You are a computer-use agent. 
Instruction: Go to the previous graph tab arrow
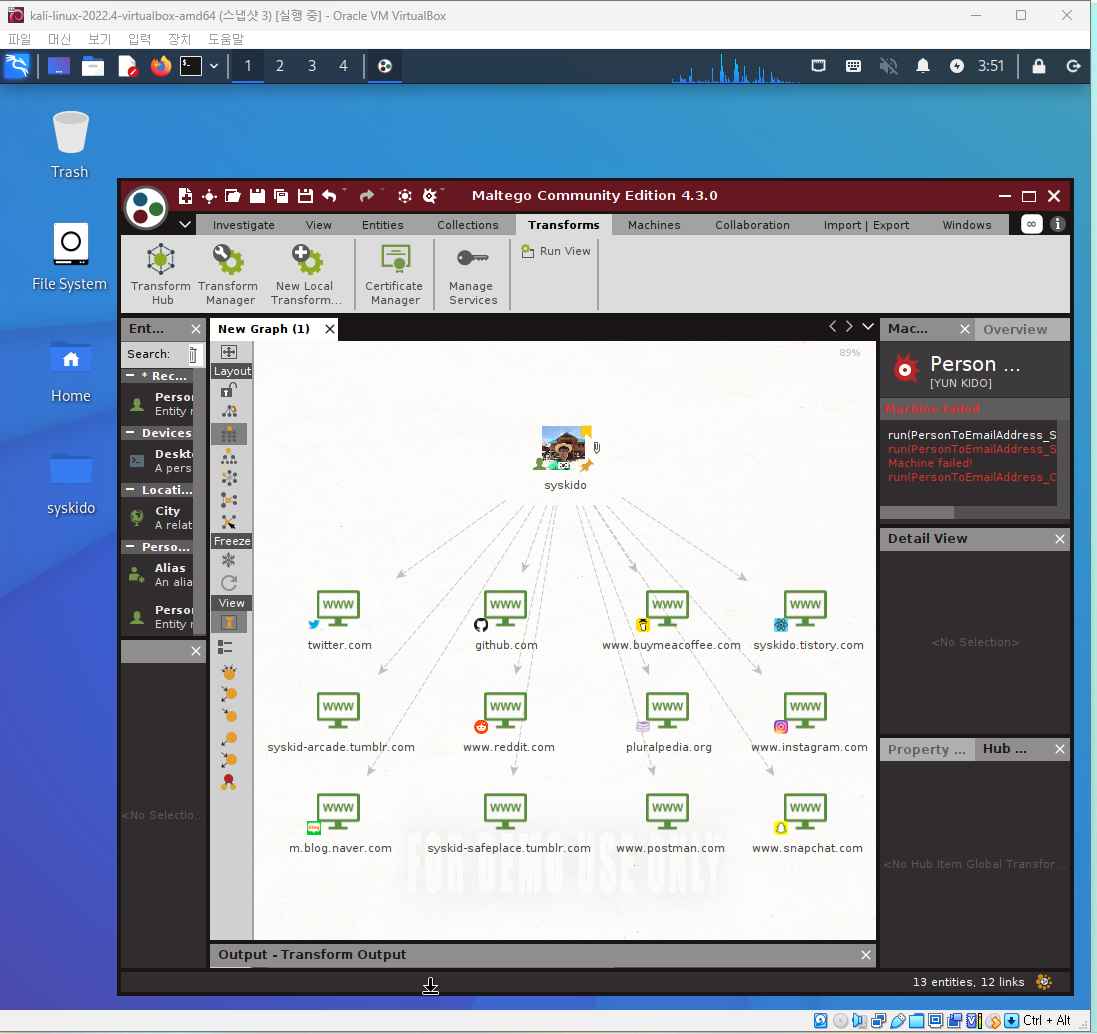pos(833,326)
